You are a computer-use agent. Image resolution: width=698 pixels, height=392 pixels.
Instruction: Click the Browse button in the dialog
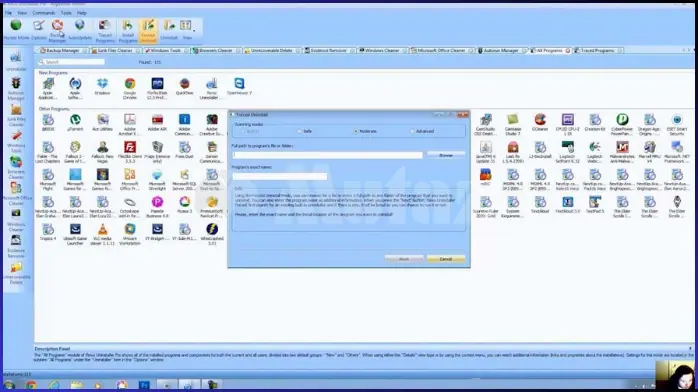coord(446,155)
